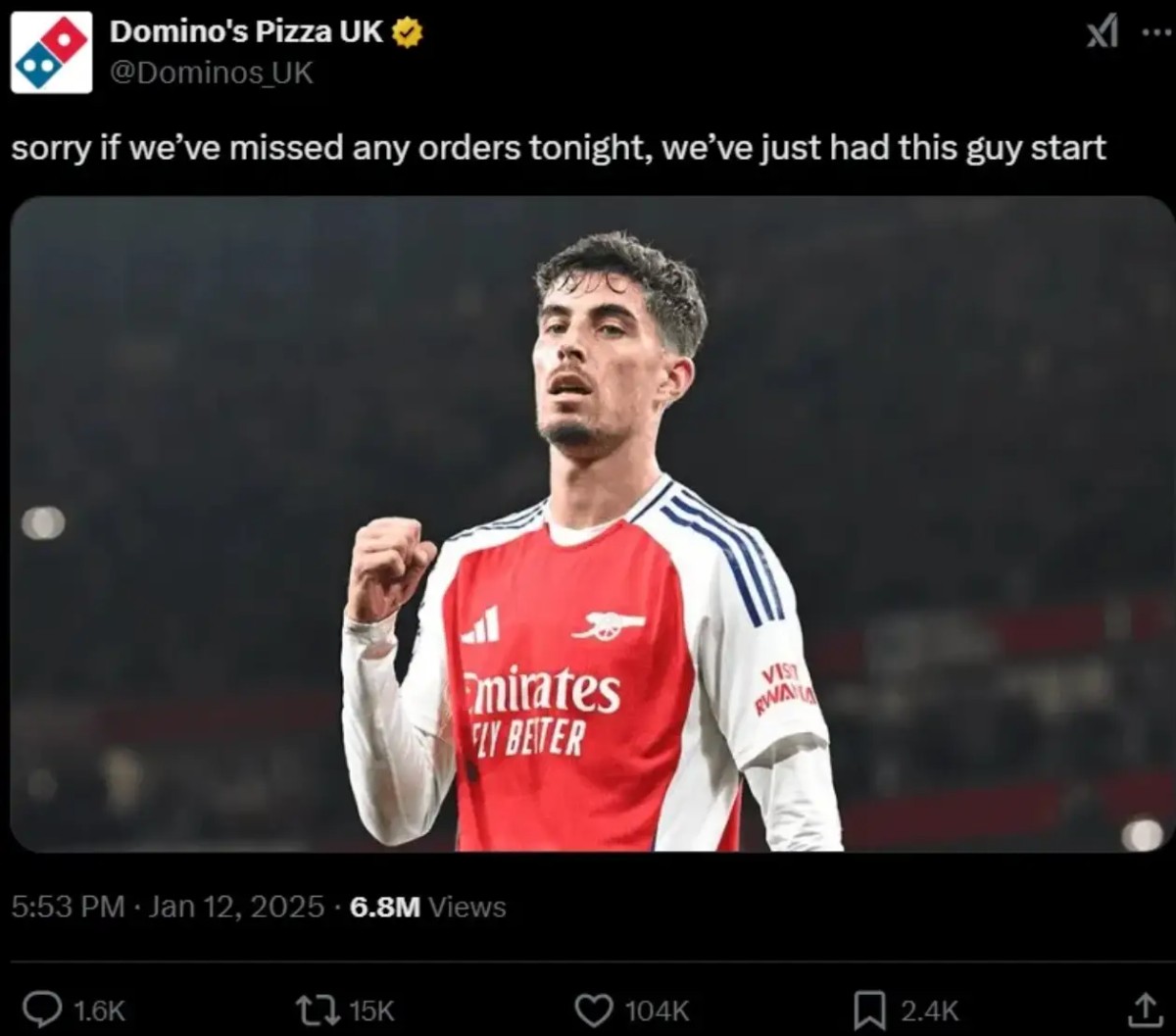1176x1036 pixels.
Task: Click the 104K likes count
Action: [659, 1011]
